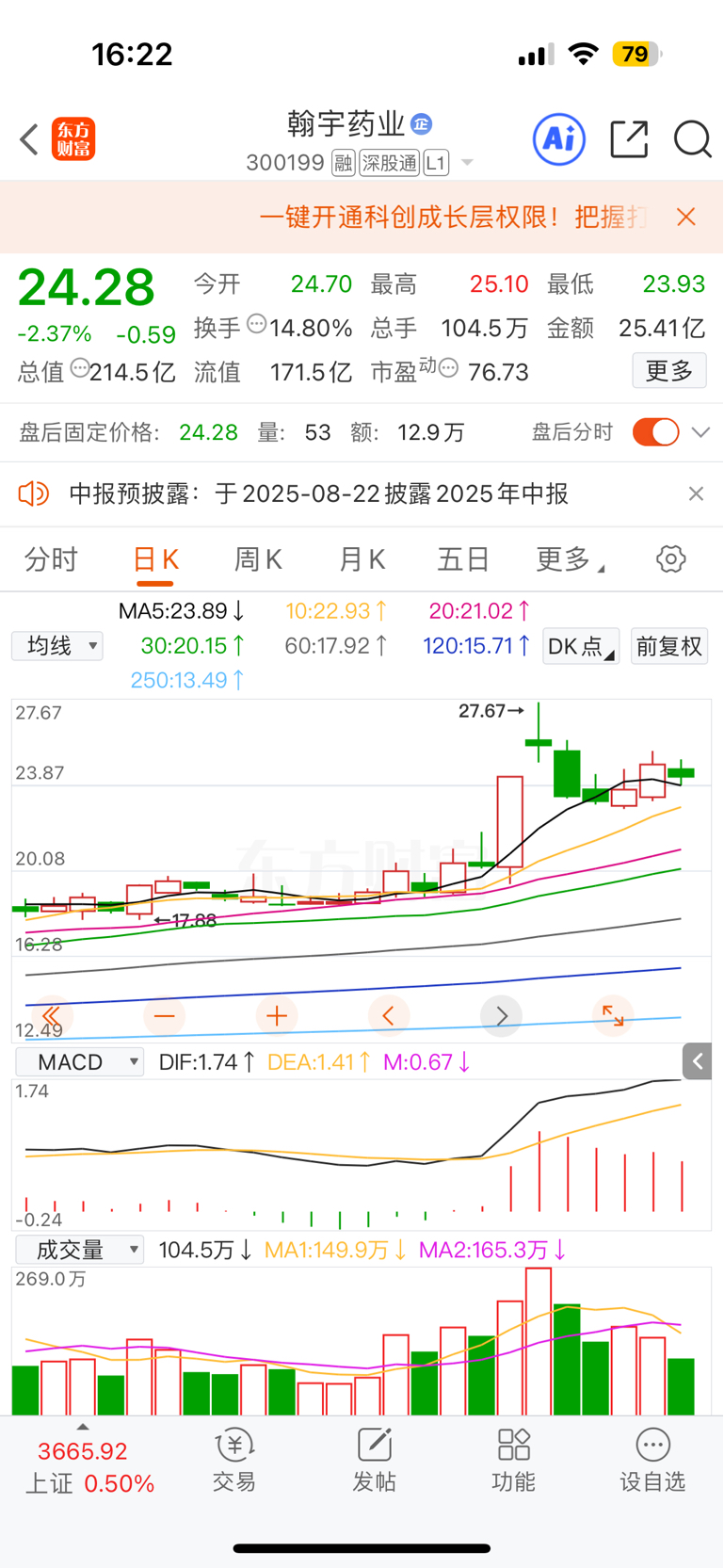Toggle the 盘后分时 switch
The image size is (724, 1568).
656,432
